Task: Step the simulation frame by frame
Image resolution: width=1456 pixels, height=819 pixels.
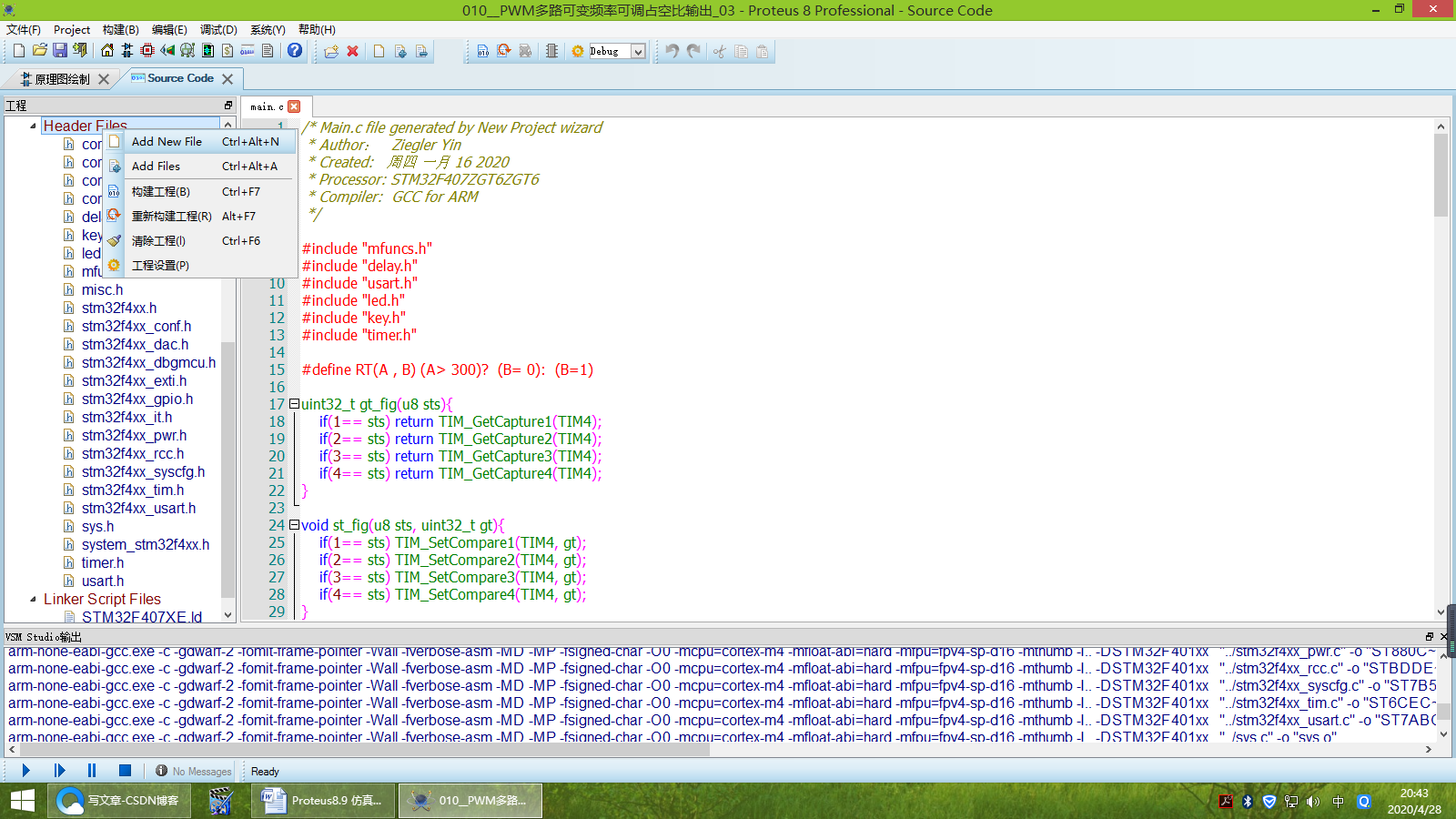Action: [x=59, y=771]
